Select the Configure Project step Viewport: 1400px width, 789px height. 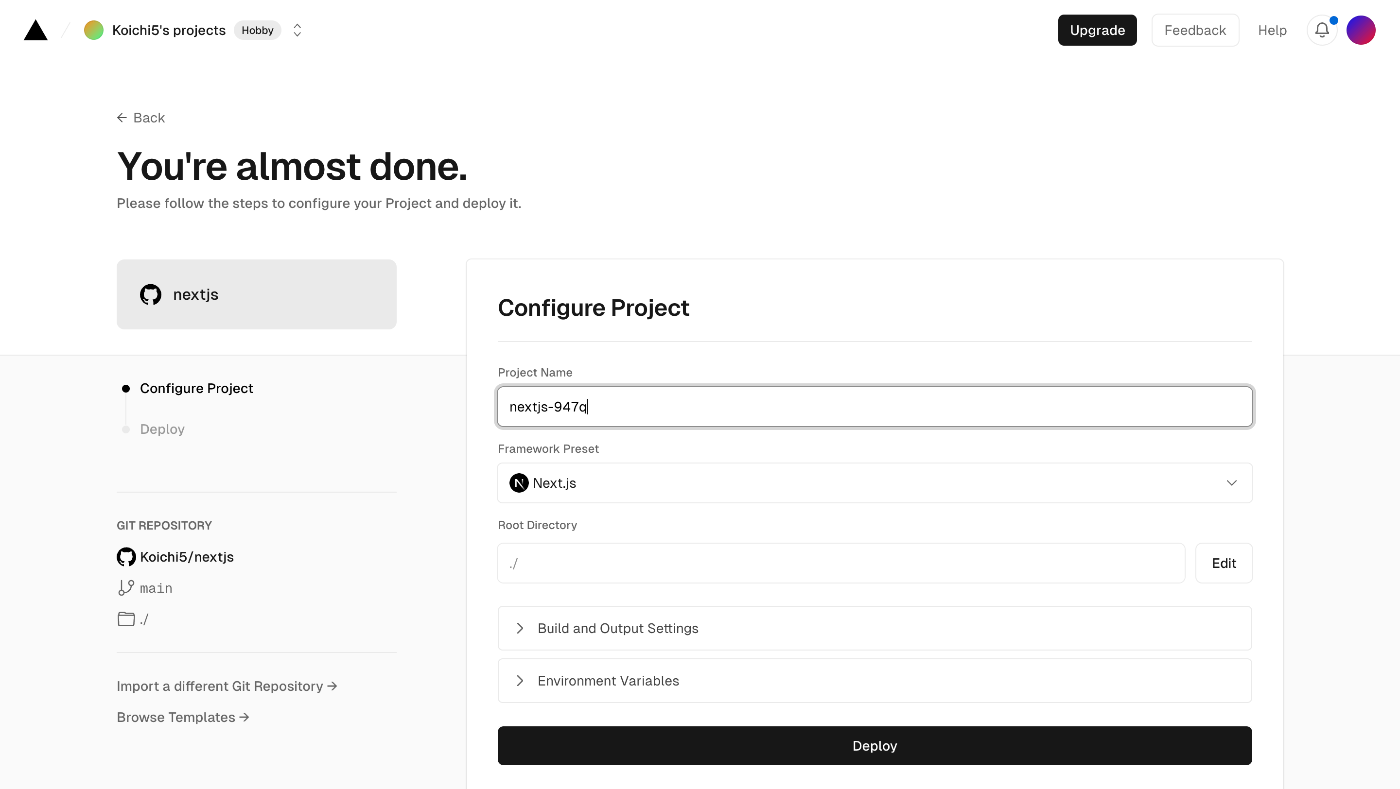click(197, 388)
